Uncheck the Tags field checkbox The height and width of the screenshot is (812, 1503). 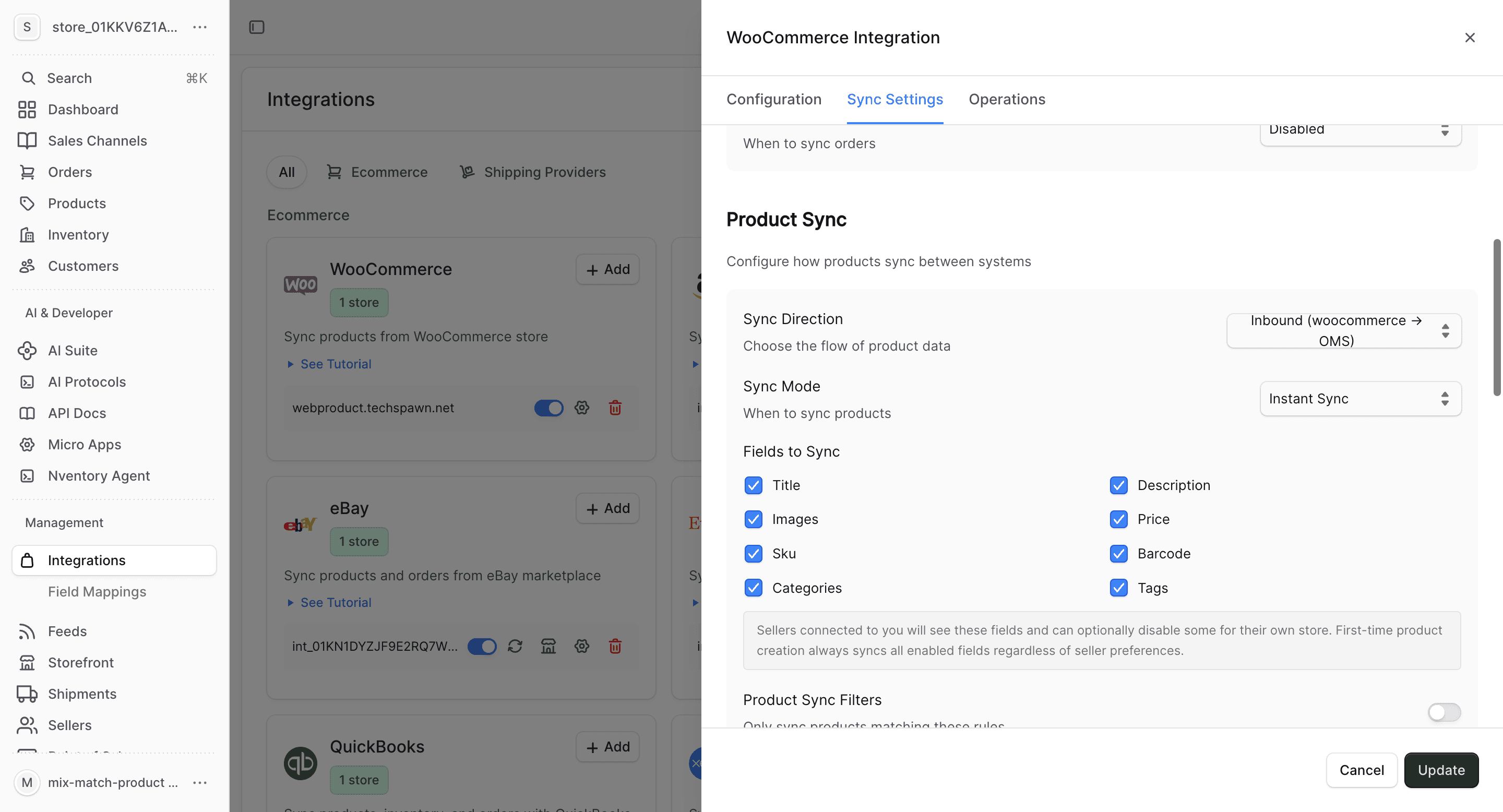point(1118,588)
